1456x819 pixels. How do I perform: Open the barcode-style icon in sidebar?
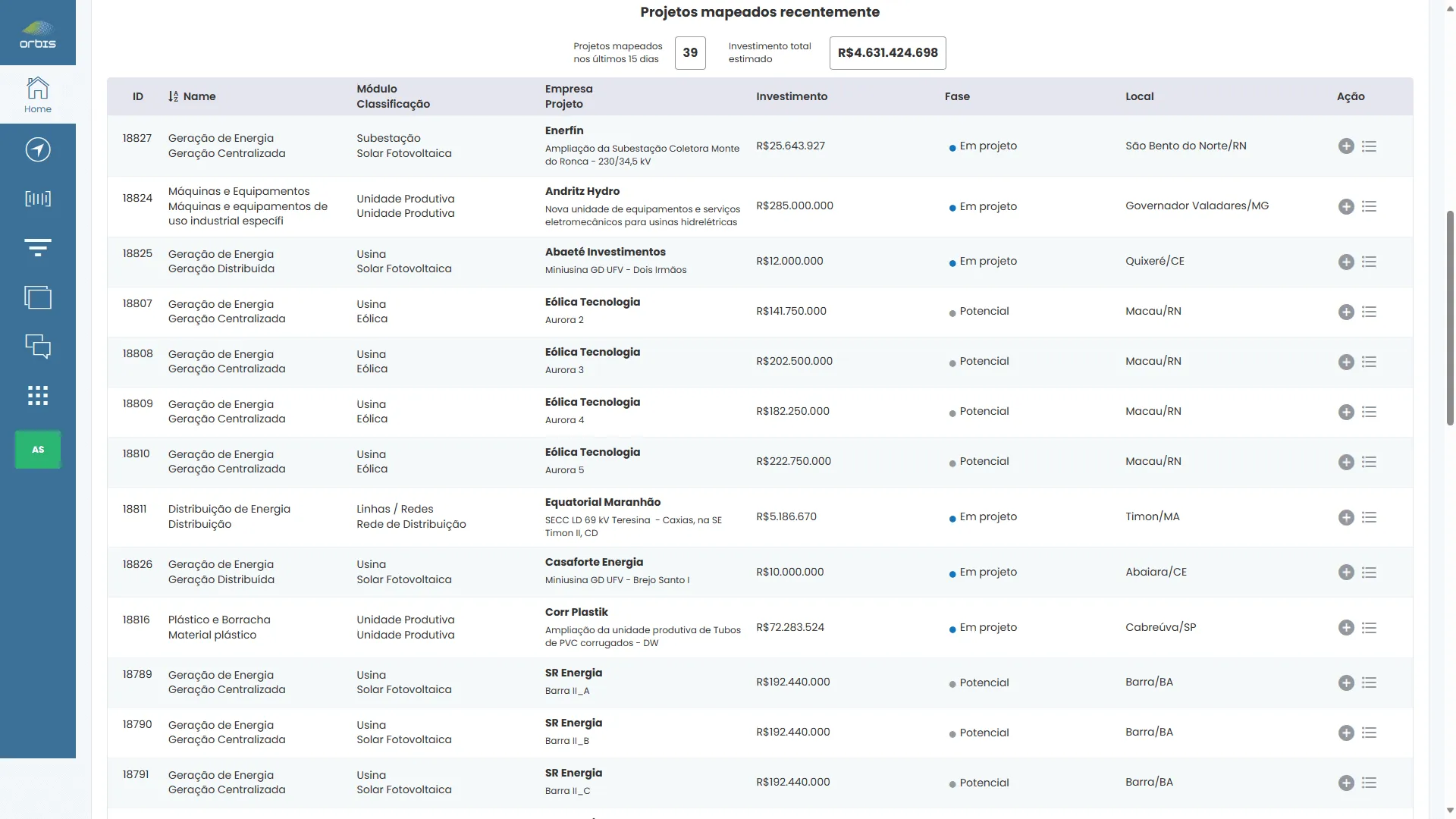(38, 199)
